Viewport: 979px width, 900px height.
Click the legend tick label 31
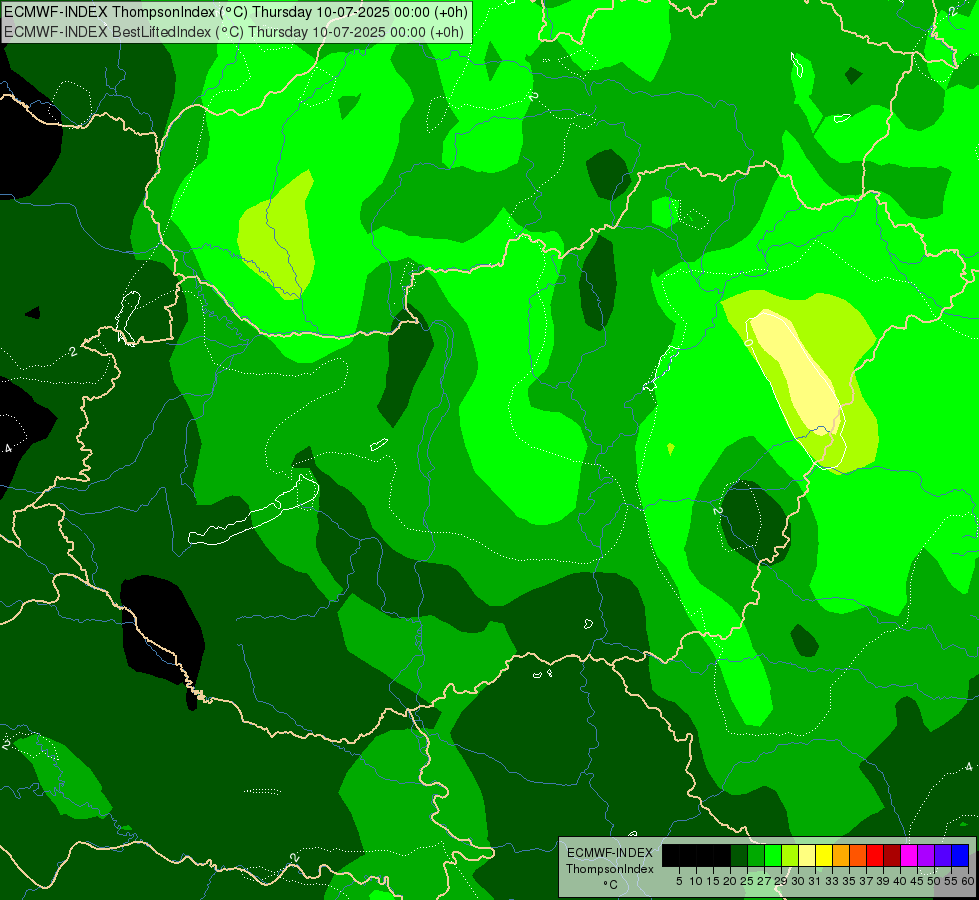815,881
